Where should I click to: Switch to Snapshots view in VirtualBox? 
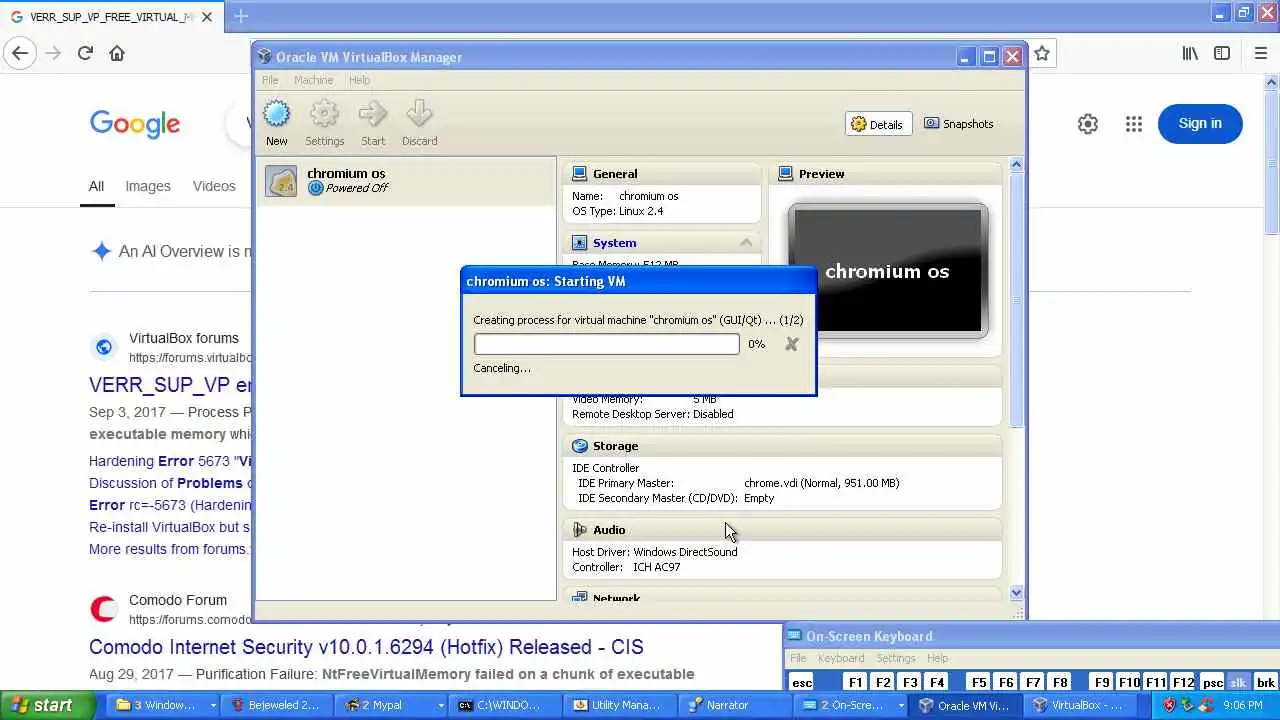959,124
